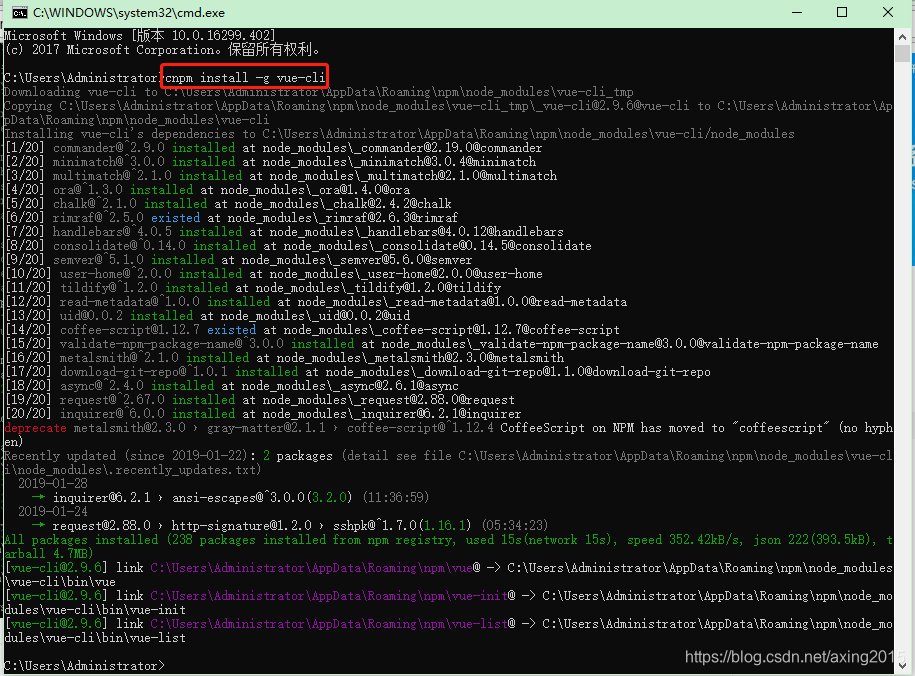915x676 pixels.
Task: Click the '[8/20] consolidate' line
Action: [298, 246]
